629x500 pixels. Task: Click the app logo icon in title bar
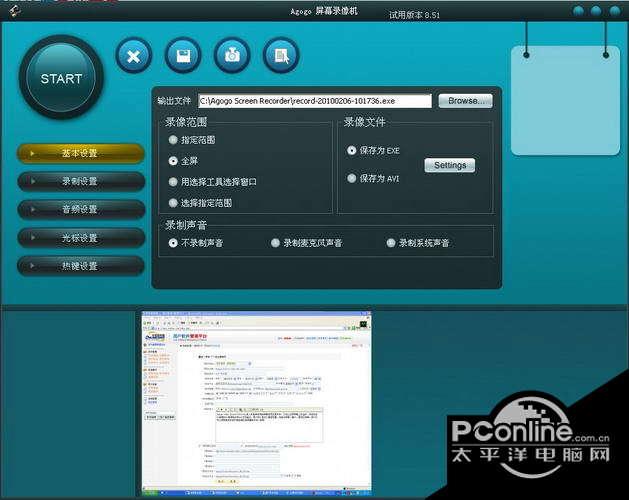[x=15, y=11]
